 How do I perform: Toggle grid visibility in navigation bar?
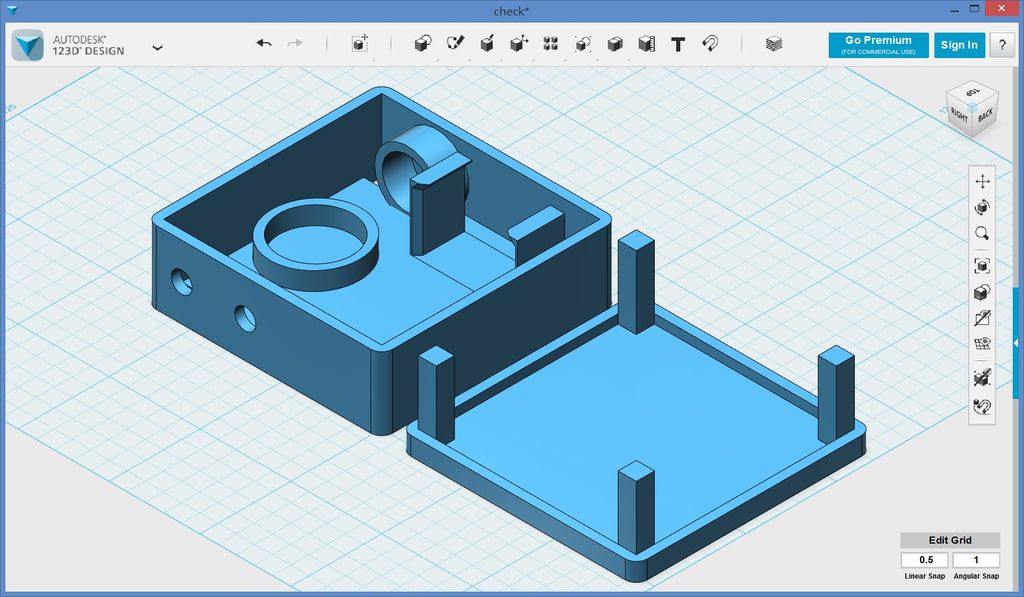point(982,344)
